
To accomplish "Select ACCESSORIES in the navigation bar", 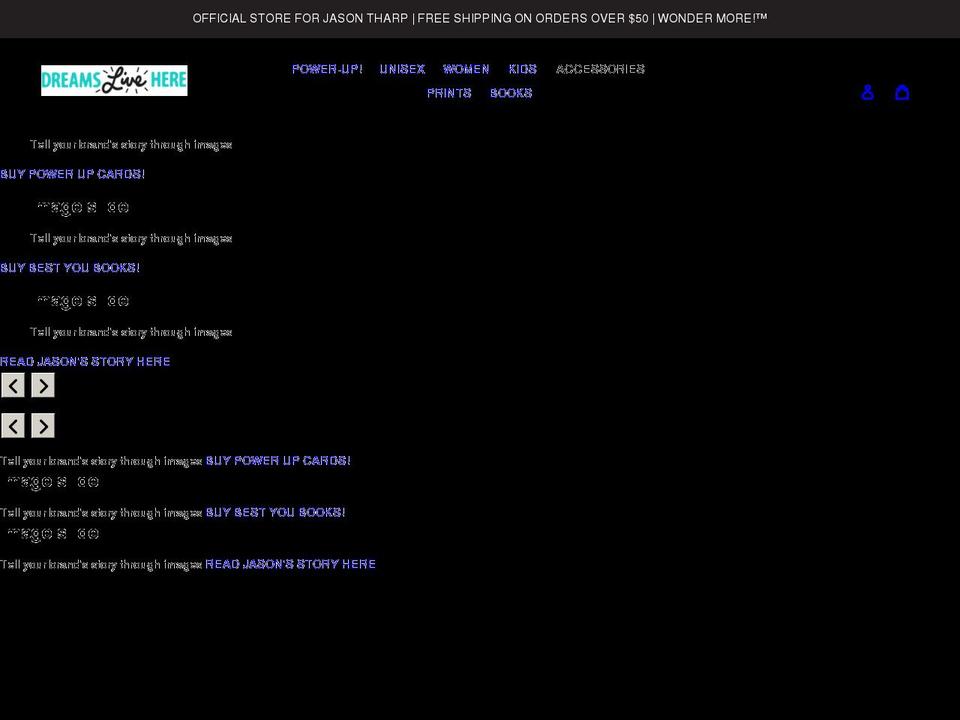I will (600, 69).
